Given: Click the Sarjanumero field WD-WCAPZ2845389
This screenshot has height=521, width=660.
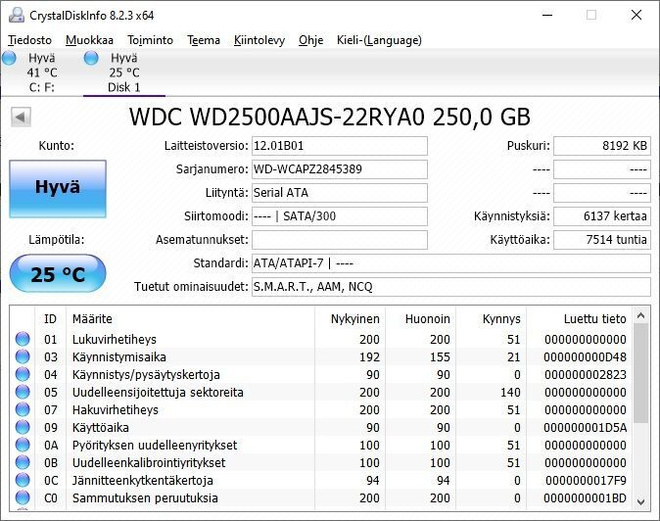Looking at the screenshot, I should pos(340,170).
